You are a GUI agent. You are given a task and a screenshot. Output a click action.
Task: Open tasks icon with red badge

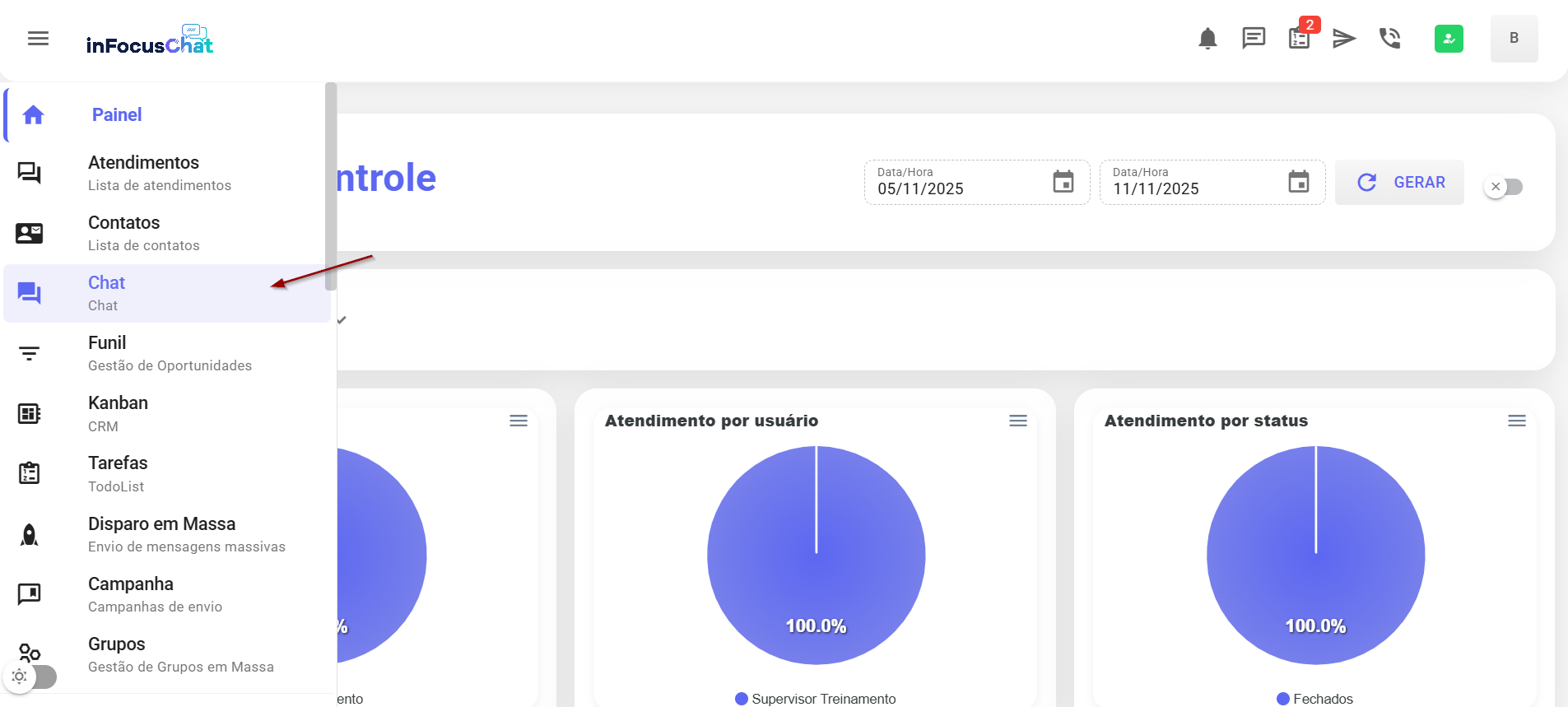[1300, 38]
